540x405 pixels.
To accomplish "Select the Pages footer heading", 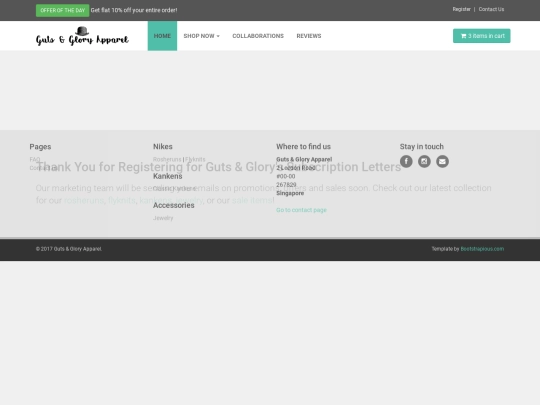I will pos(40,147).
